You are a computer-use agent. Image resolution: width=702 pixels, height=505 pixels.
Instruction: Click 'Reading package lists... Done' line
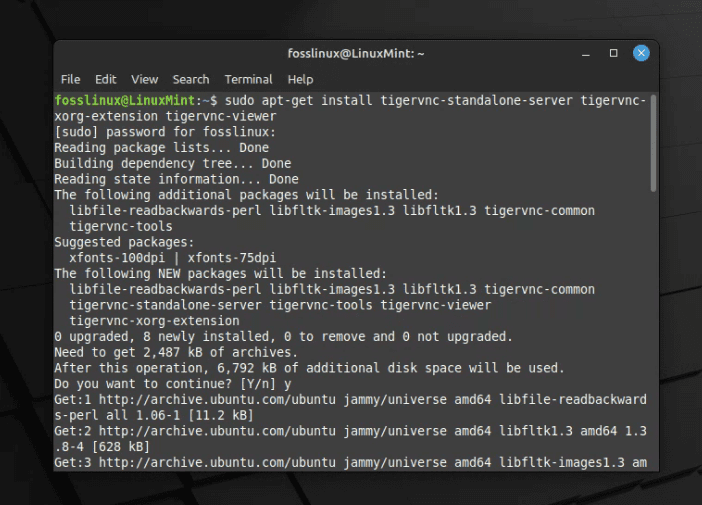click(x=162, y=148)
